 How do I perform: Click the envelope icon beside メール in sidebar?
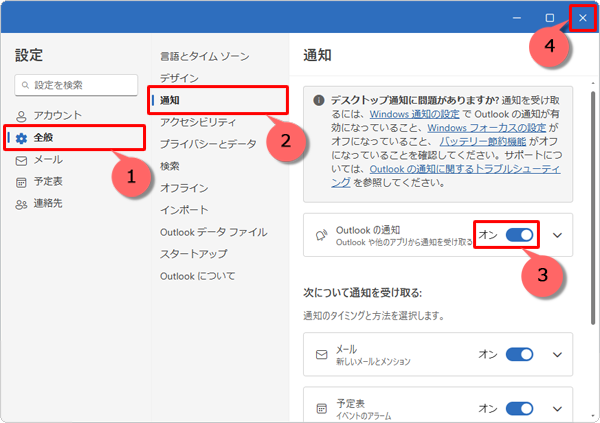(21, 161)
